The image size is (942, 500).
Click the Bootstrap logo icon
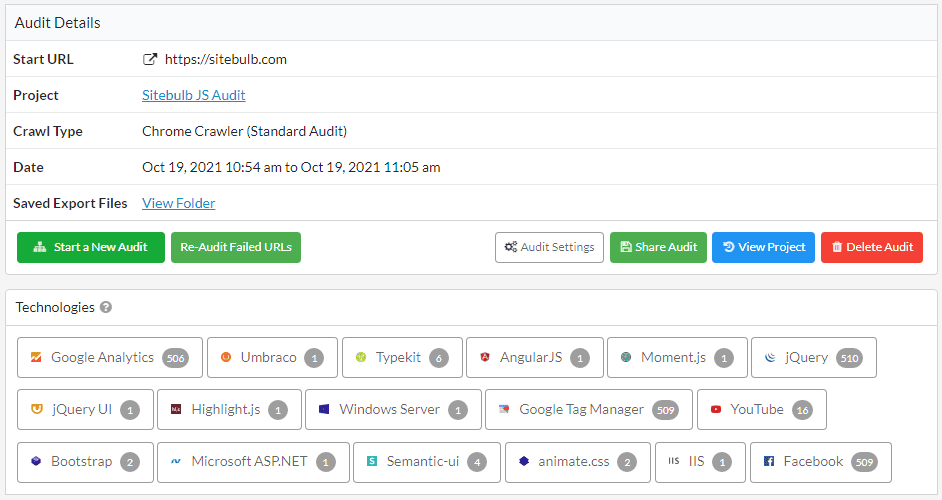pos(36,462)
